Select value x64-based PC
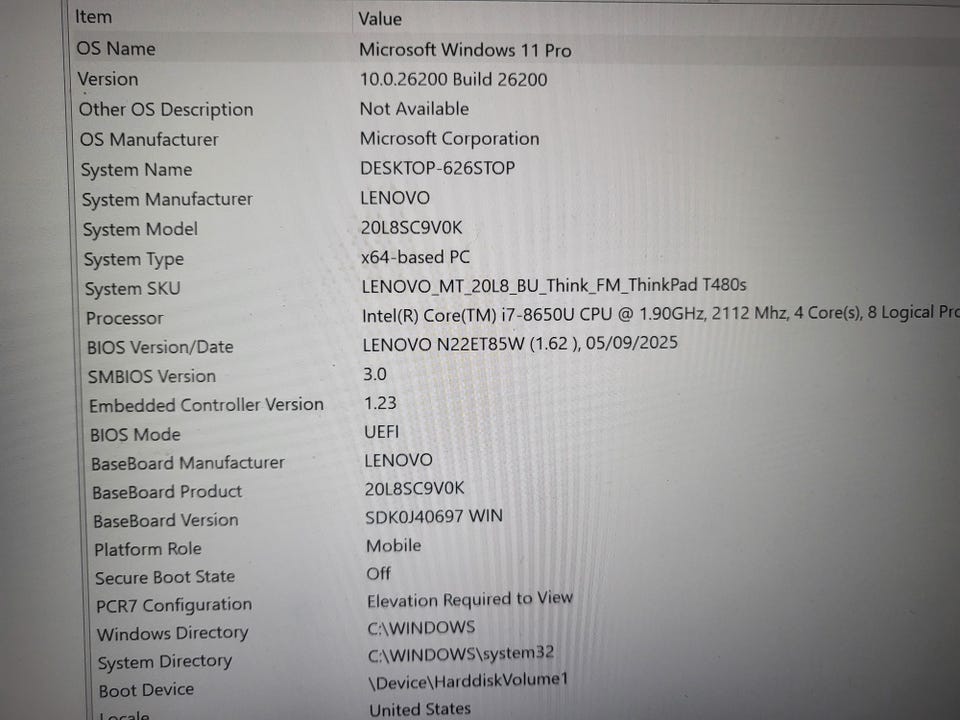Screen dimensions: 960x720 (x=416, y=257)
